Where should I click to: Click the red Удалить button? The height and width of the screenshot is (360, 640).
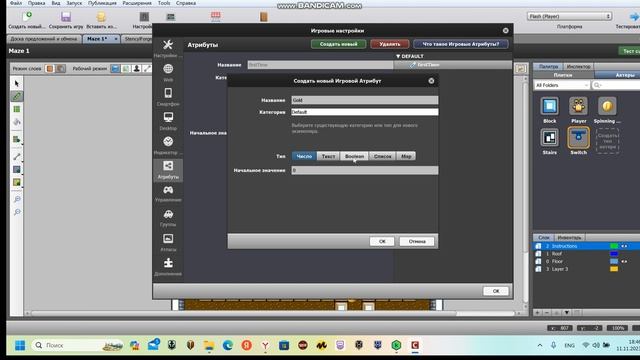click(390, 44)
